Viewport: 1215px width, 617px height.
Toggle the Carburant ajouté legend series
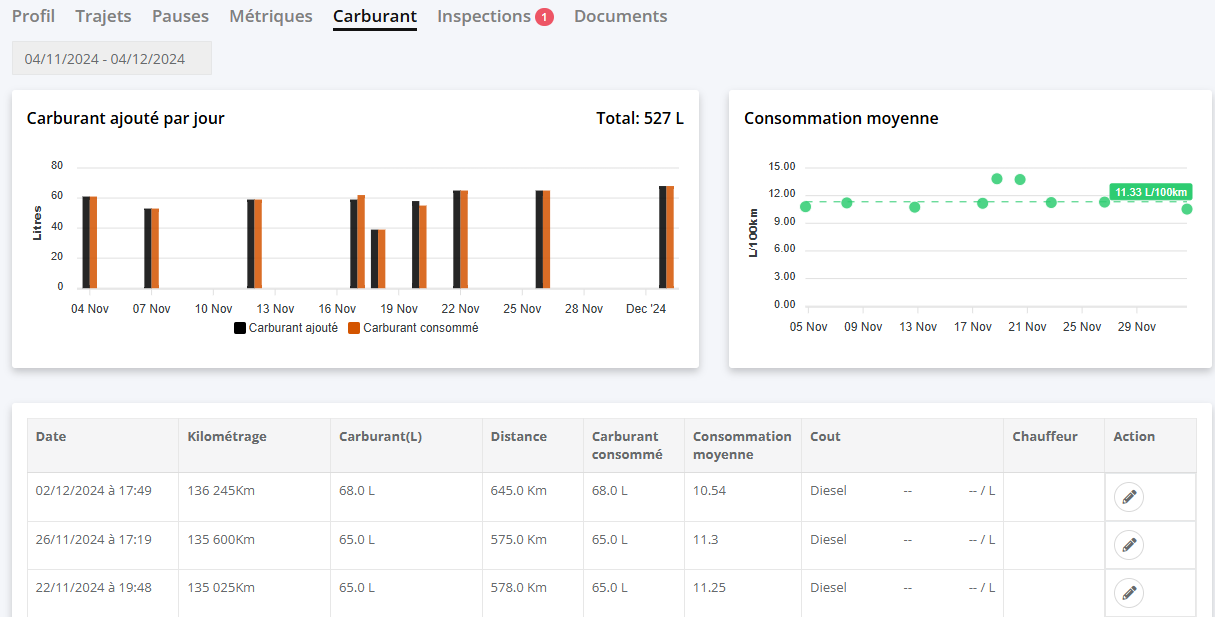(x=286, y=328)
